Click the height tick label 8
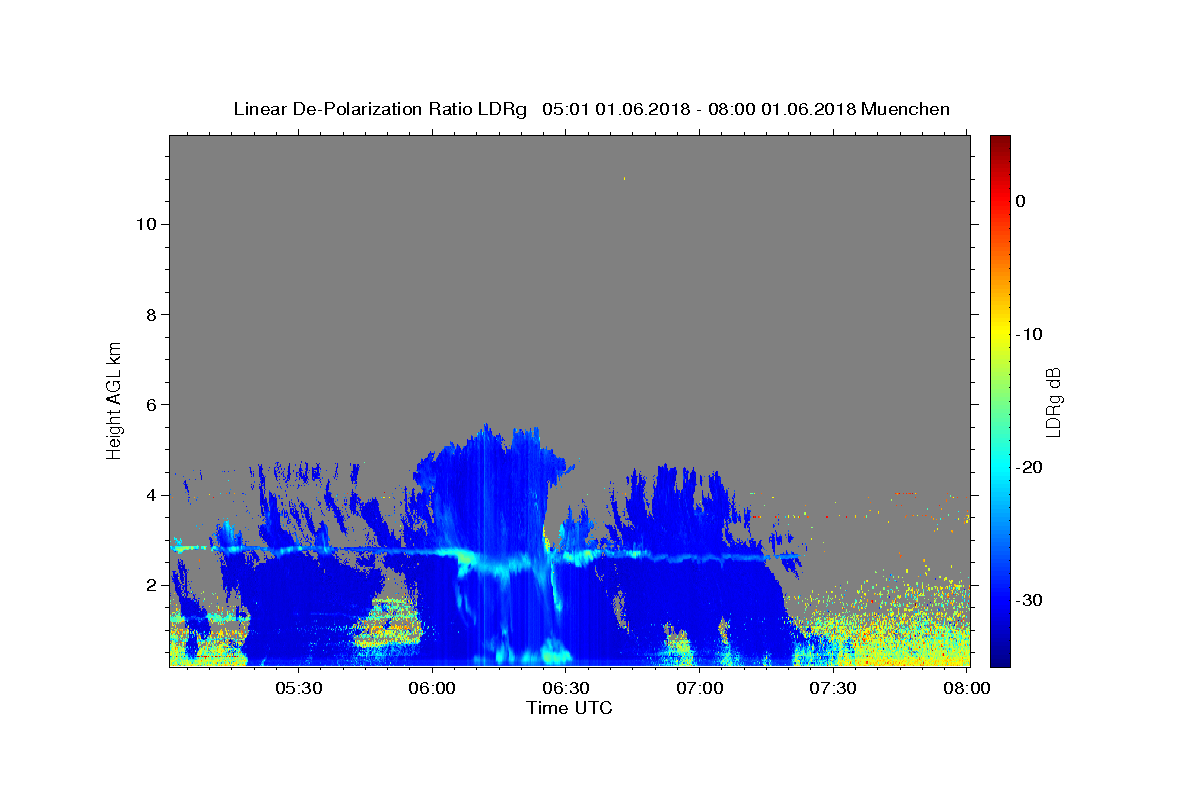 149,314
